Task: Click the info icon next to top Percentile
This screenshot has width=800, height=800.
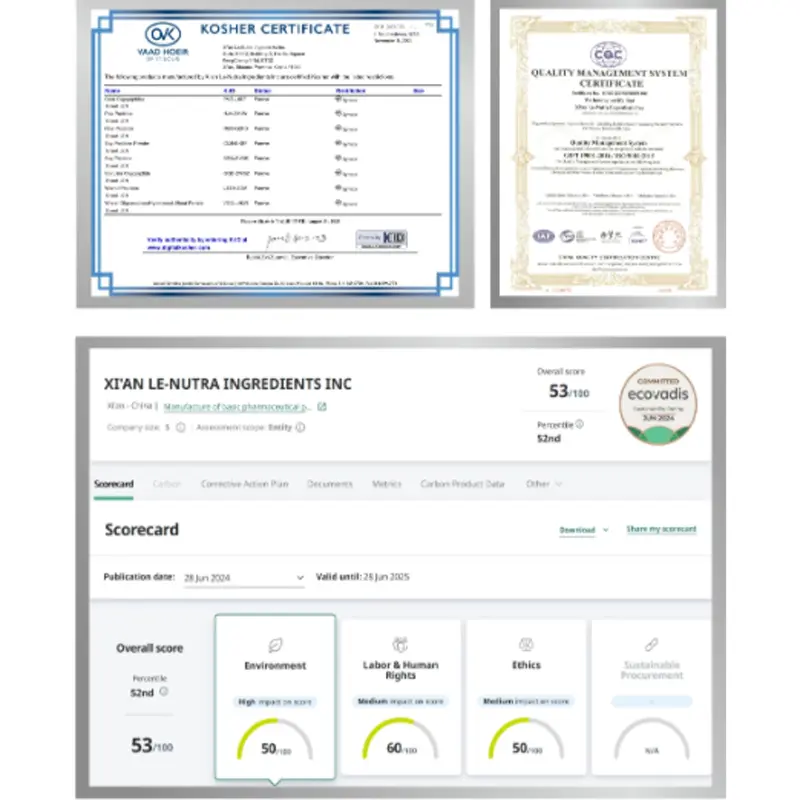Action: coord(580,423)
